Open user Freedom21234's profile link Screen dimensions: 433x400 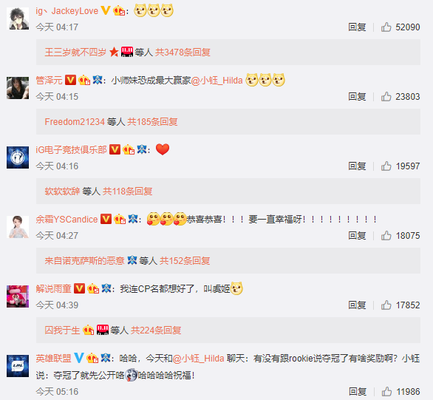(75, 122)
